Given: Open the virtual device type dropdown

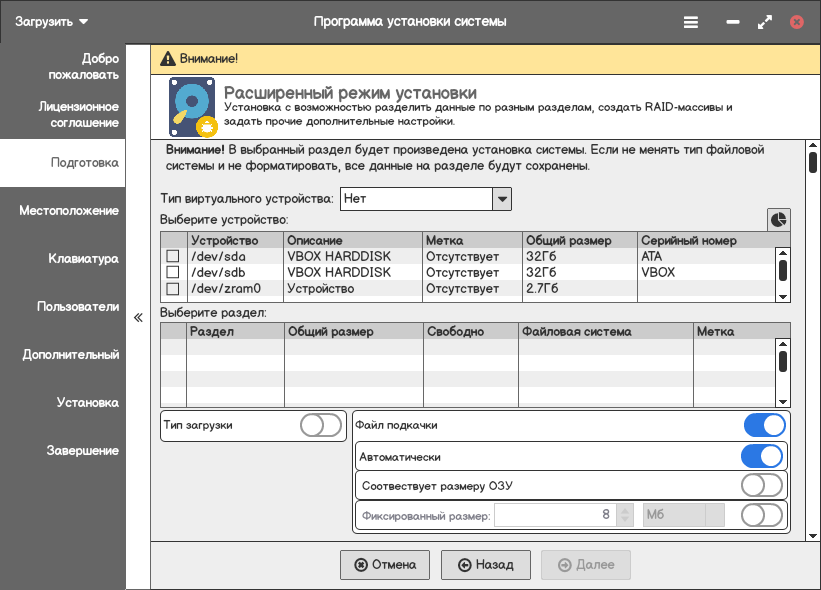Looking at the screenshot, I should [x=502, y=199].
